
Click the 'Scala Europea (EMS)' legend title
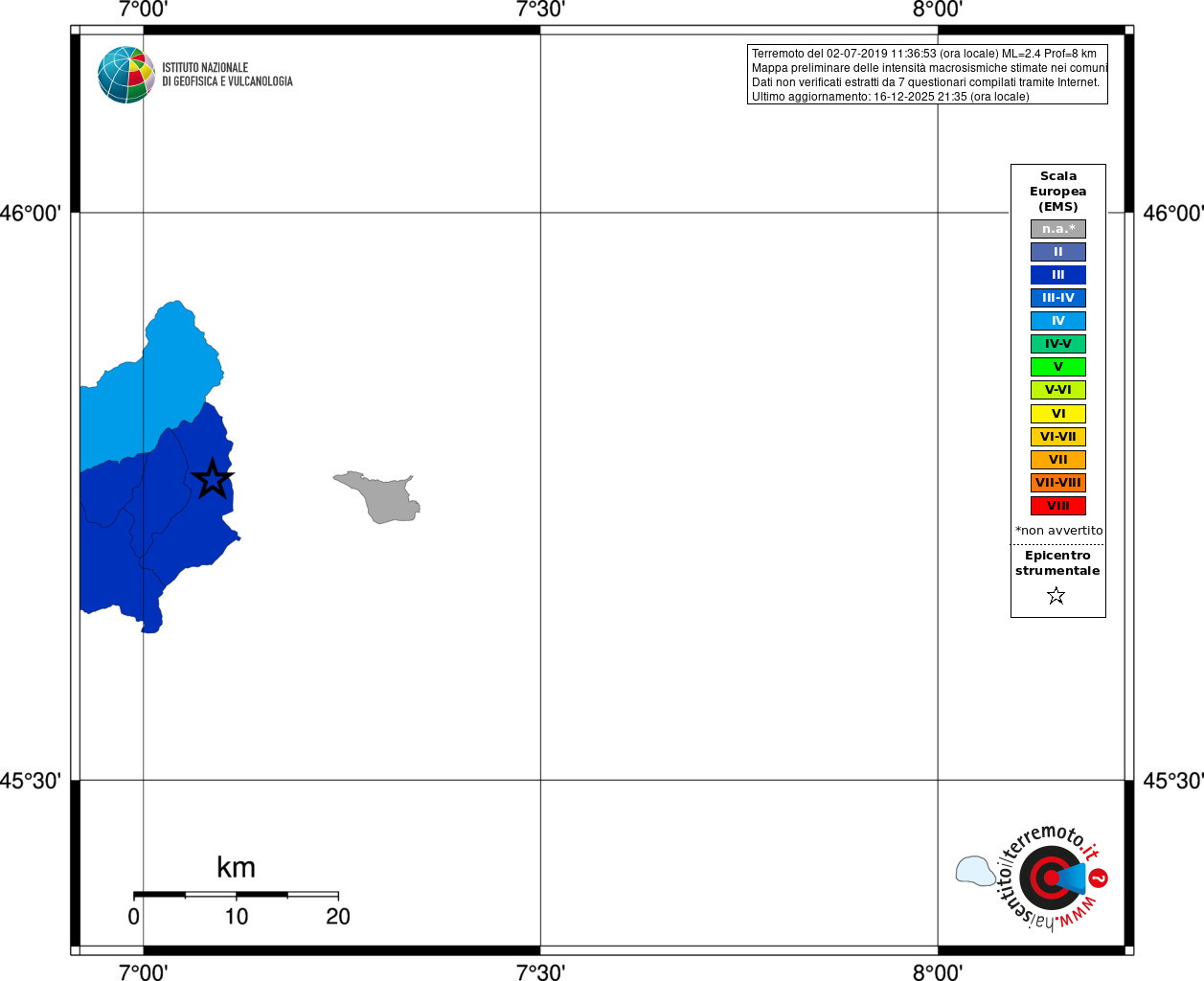pyautogui.click(x=1058, y=192)
